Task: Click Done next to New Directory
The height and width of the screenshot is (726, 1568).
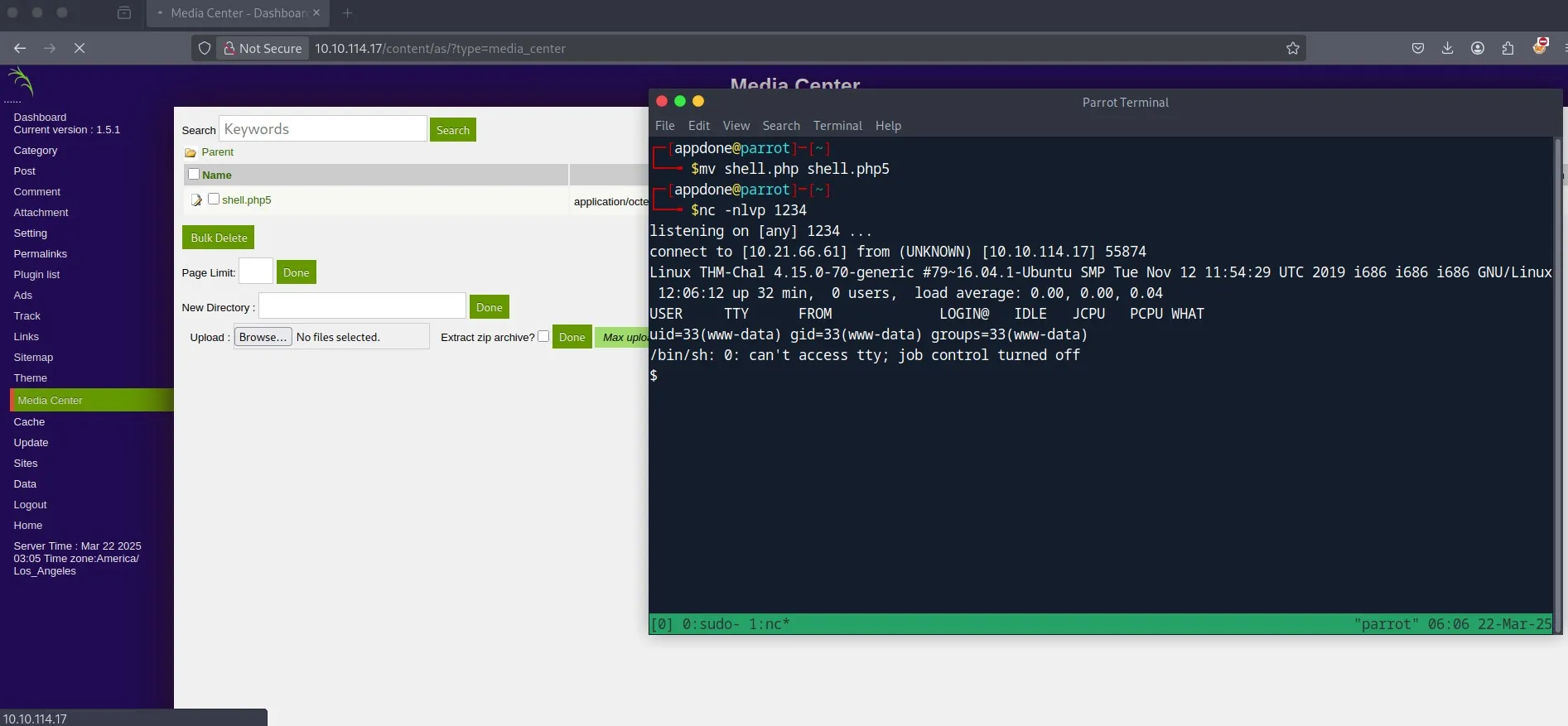Action: (x=490, y=307)
